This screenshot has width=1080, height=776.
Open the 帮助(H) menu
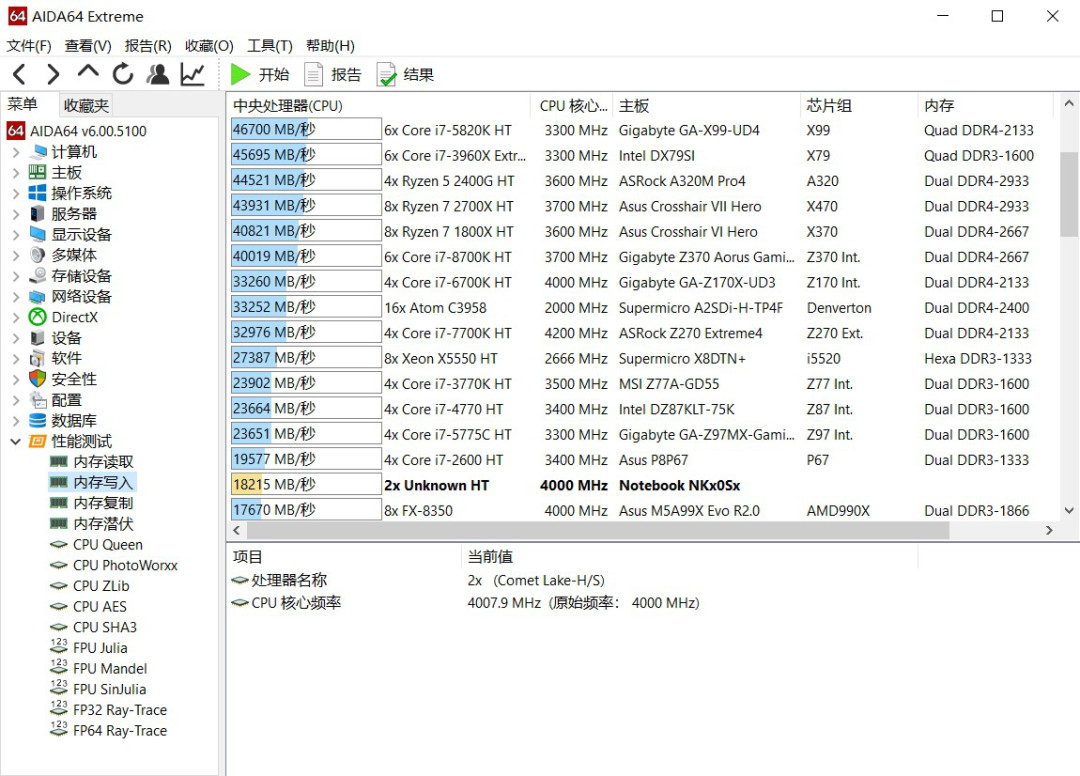pos(331,46)
